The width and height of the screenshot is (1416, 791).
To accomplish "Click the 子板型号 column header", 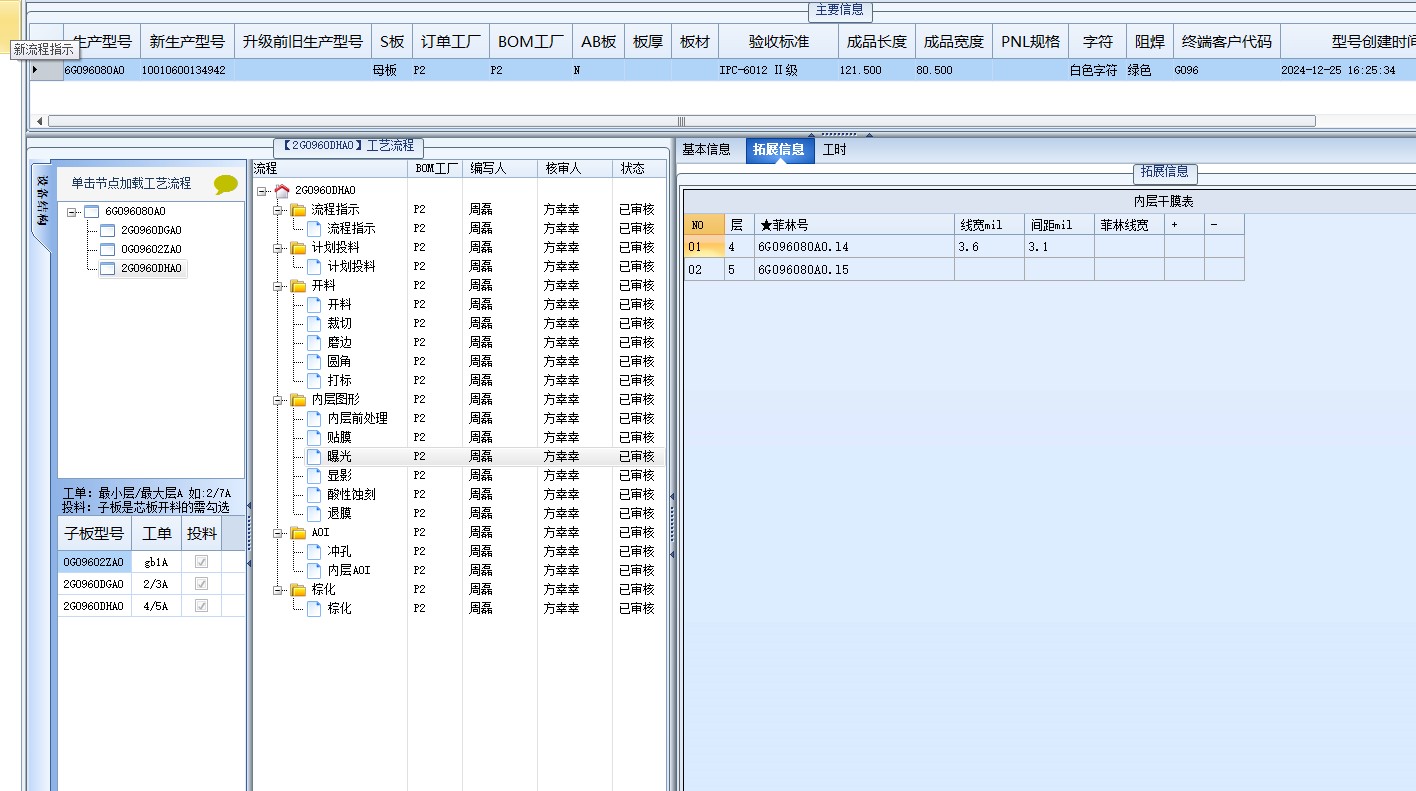I will click(95, 533).
